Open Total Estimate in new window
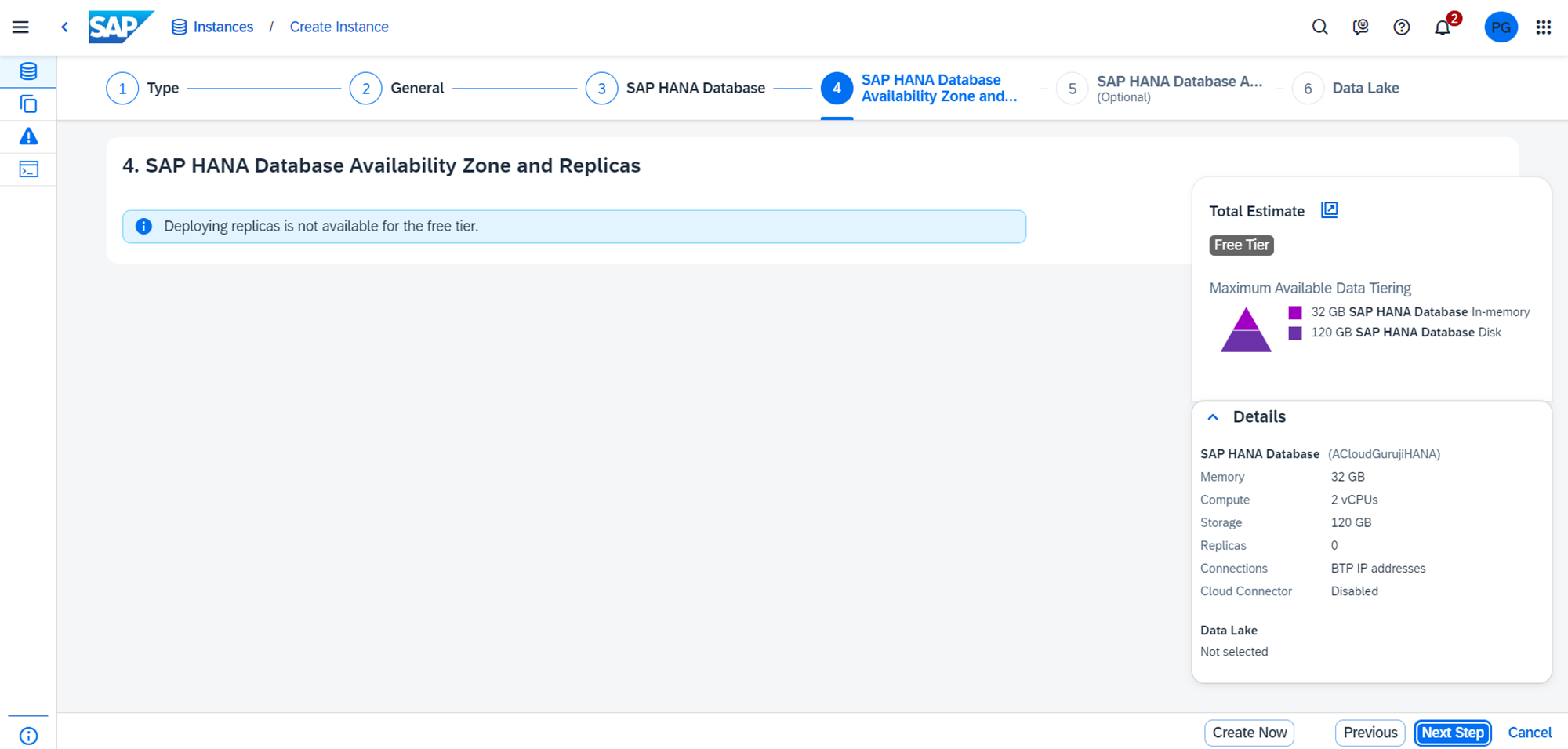 [1329, 210]
